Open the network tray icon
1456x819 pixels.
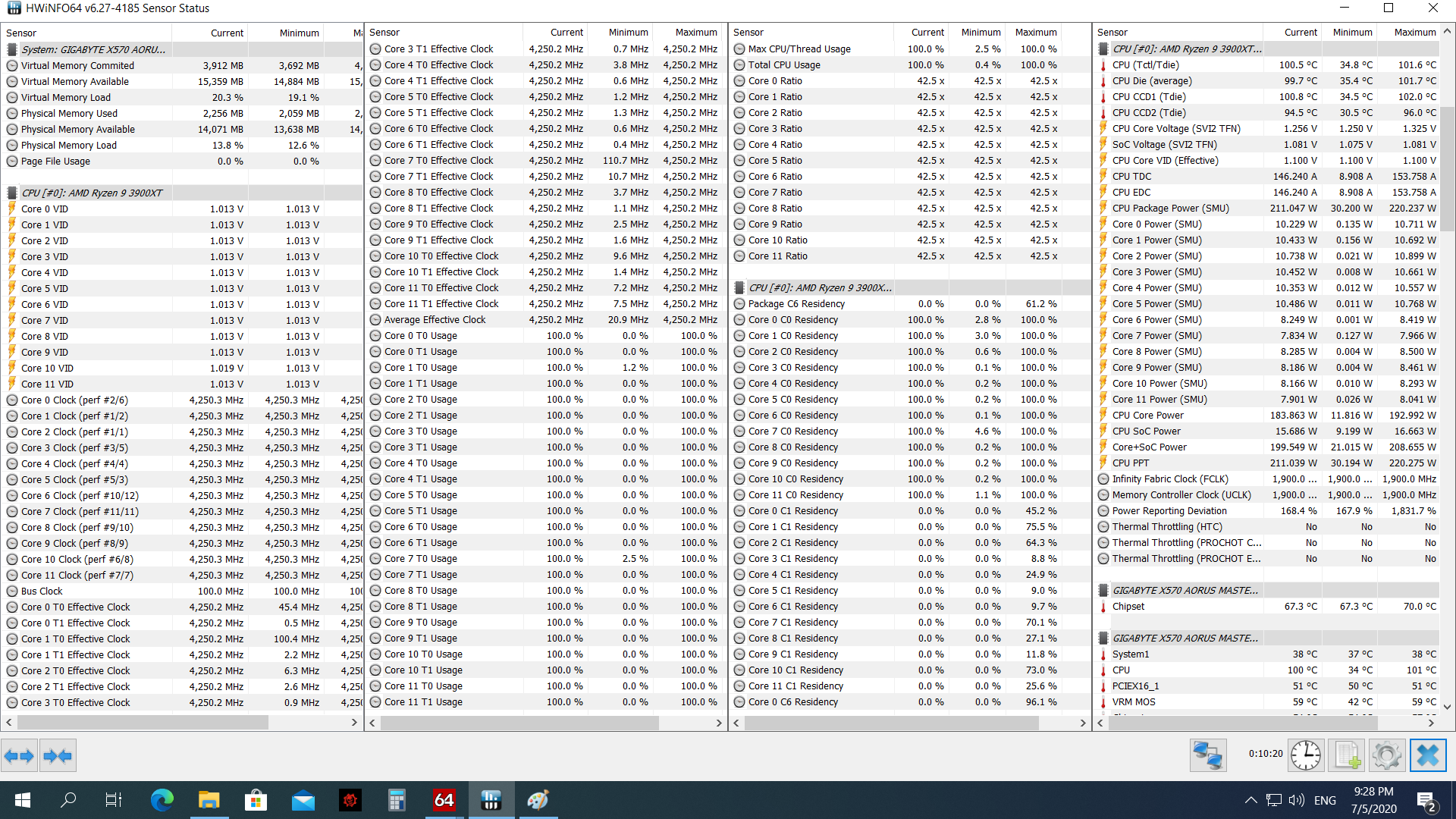[1274, 800]
